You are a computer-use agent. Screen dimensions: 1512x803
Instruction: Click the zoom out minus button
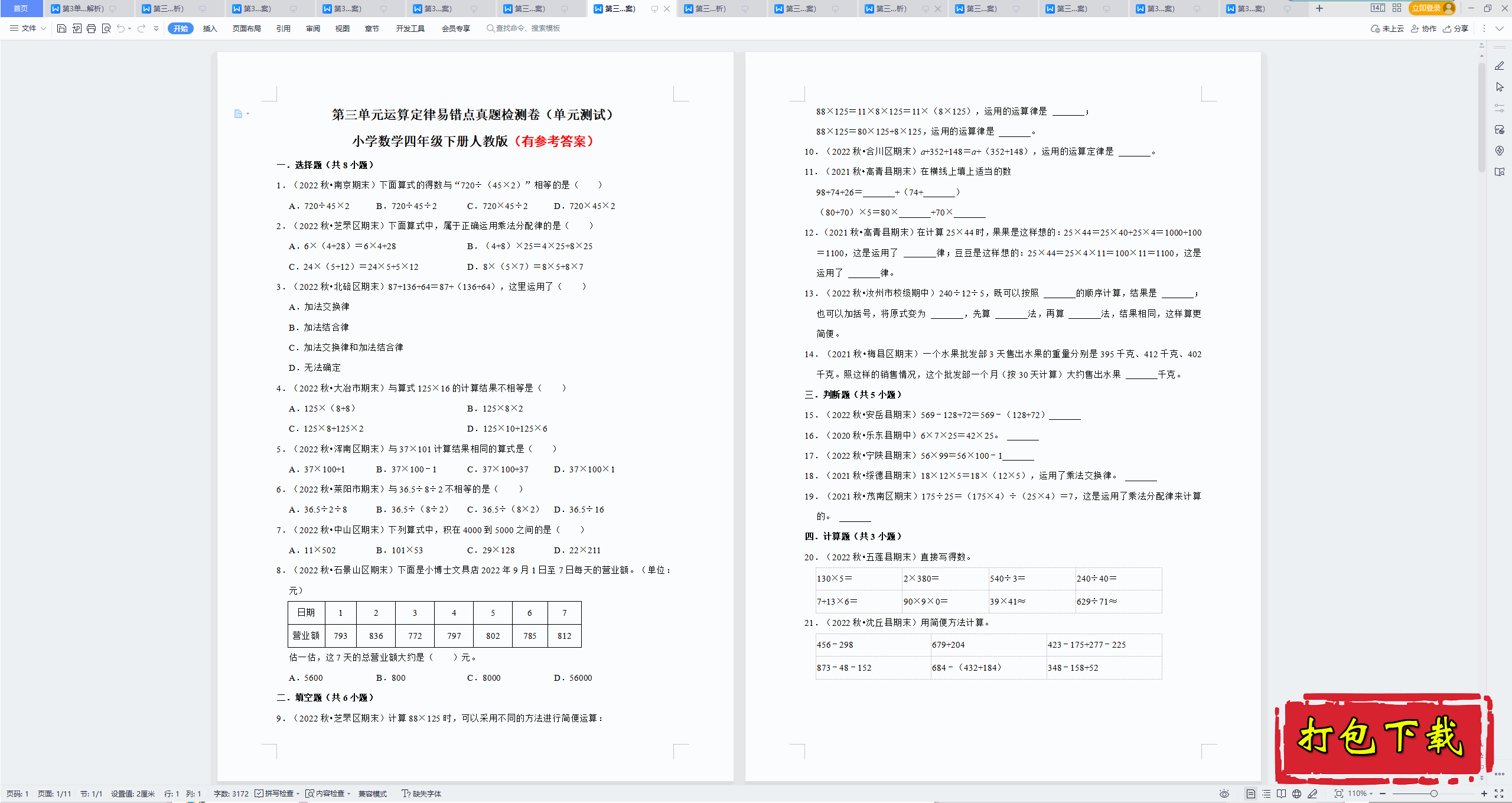(1383, 794)
